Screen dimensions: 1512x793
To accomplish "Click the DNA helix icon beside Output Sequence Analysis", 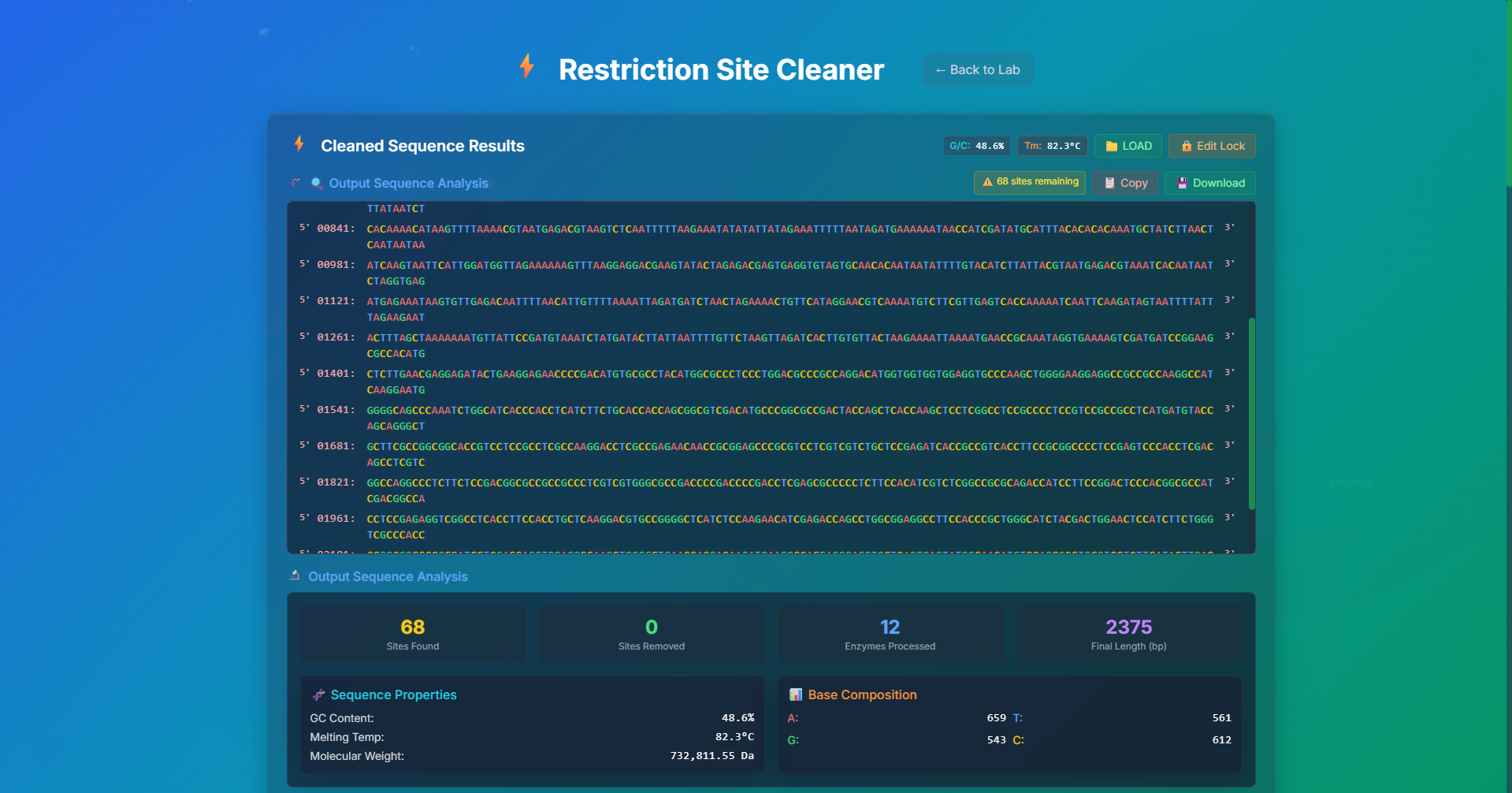I will tap(294, 183).
